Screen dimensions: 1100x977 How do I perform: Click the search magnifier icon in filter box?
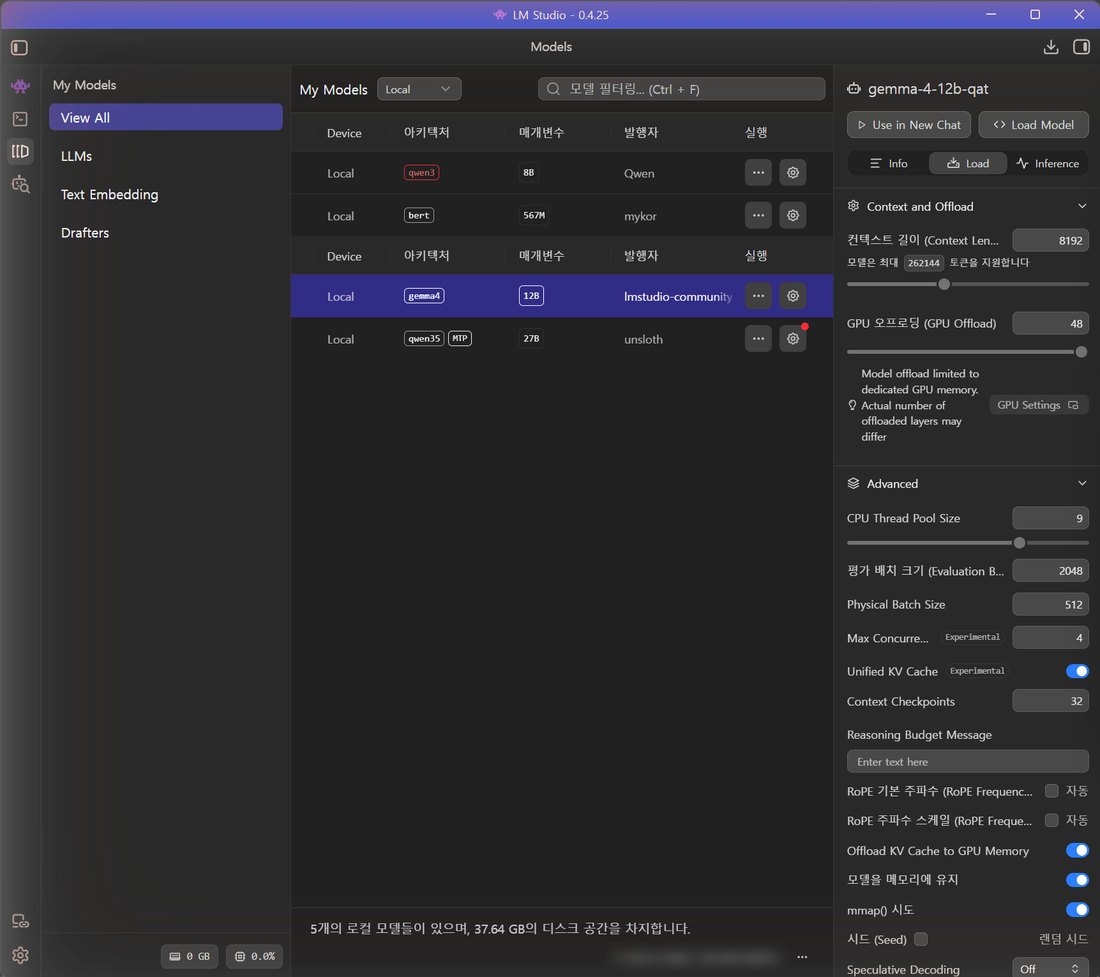click(x=554, y=89)
